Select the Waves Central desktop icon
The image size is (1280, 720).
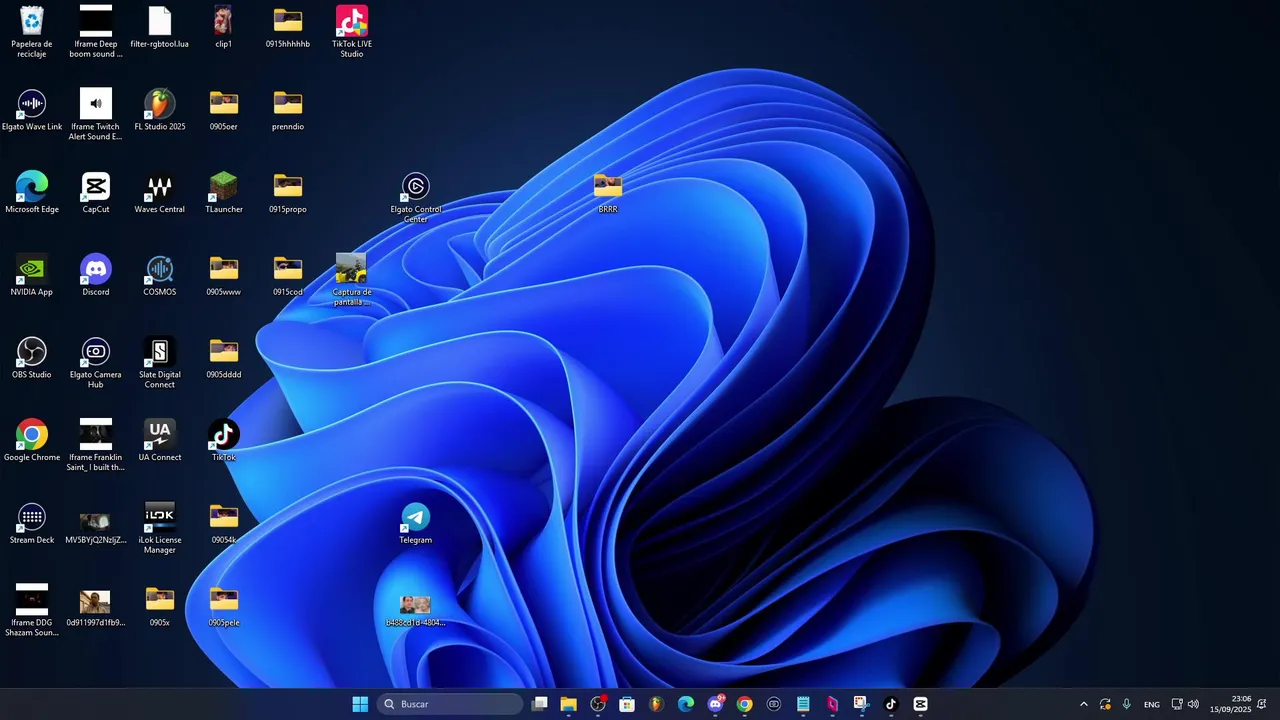160,193
